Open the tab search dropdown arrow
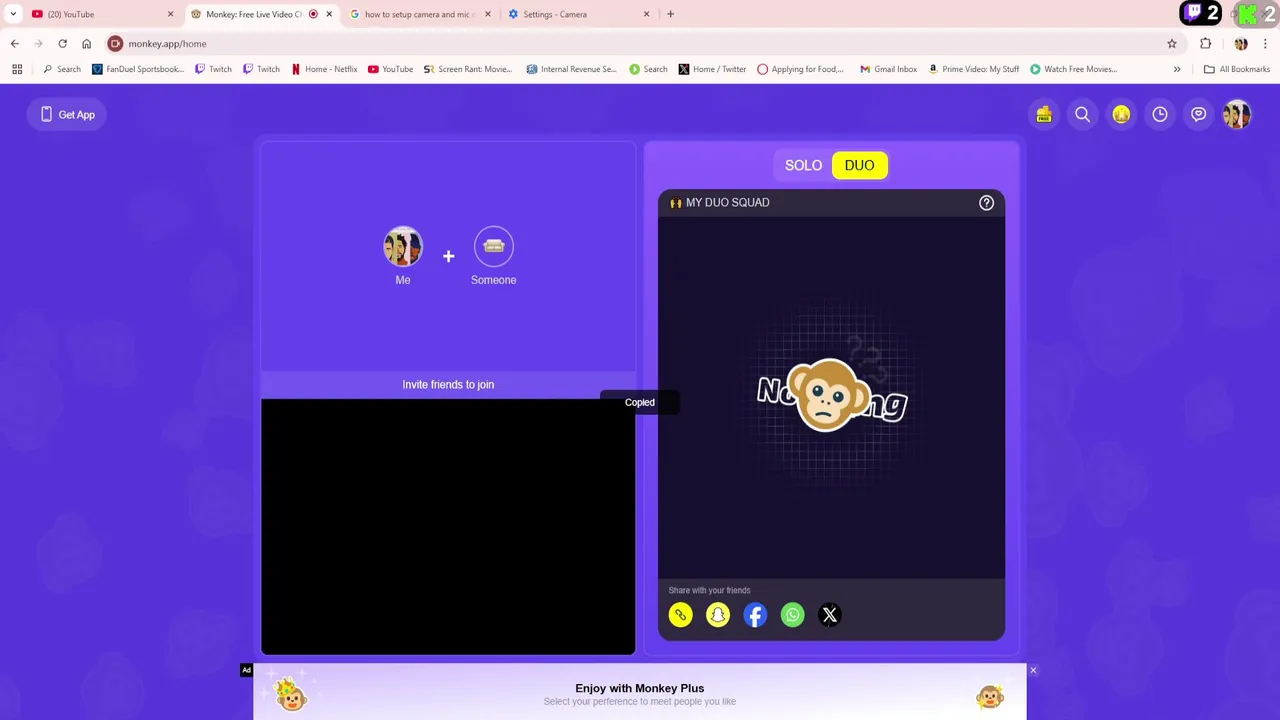Image resolution: width=1280 pixels, height=720 pixels. 13,14
